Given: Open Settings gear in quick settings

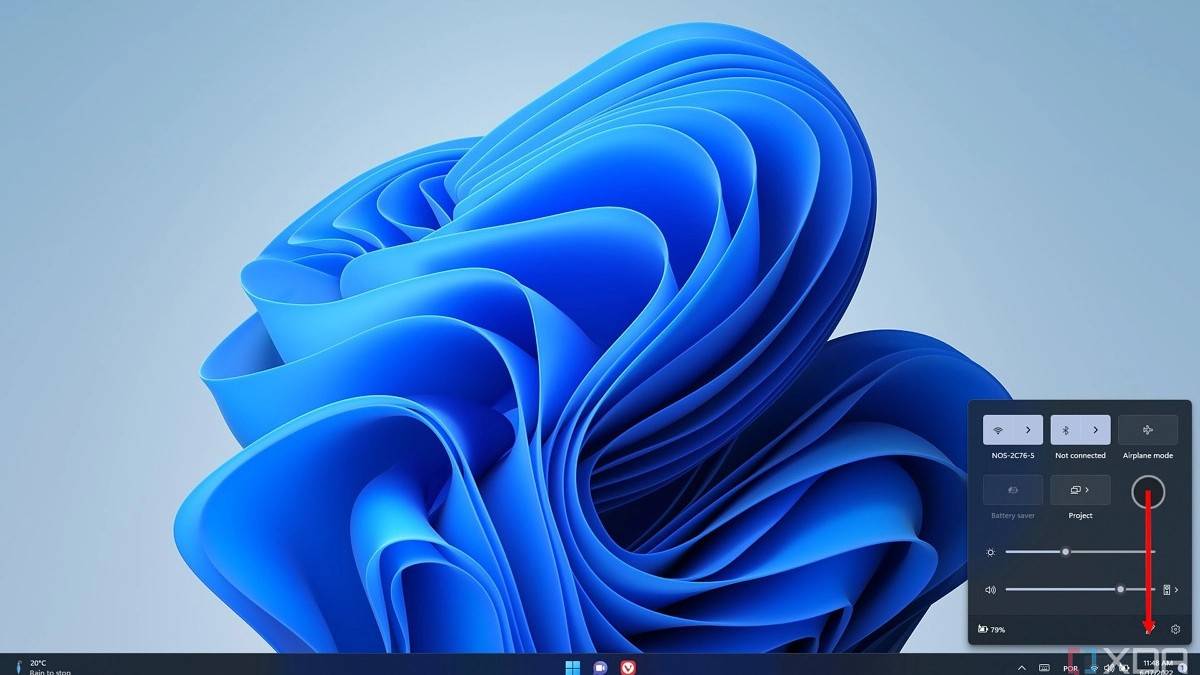Looking at the screenshot, I should (x=1176, y=629).
